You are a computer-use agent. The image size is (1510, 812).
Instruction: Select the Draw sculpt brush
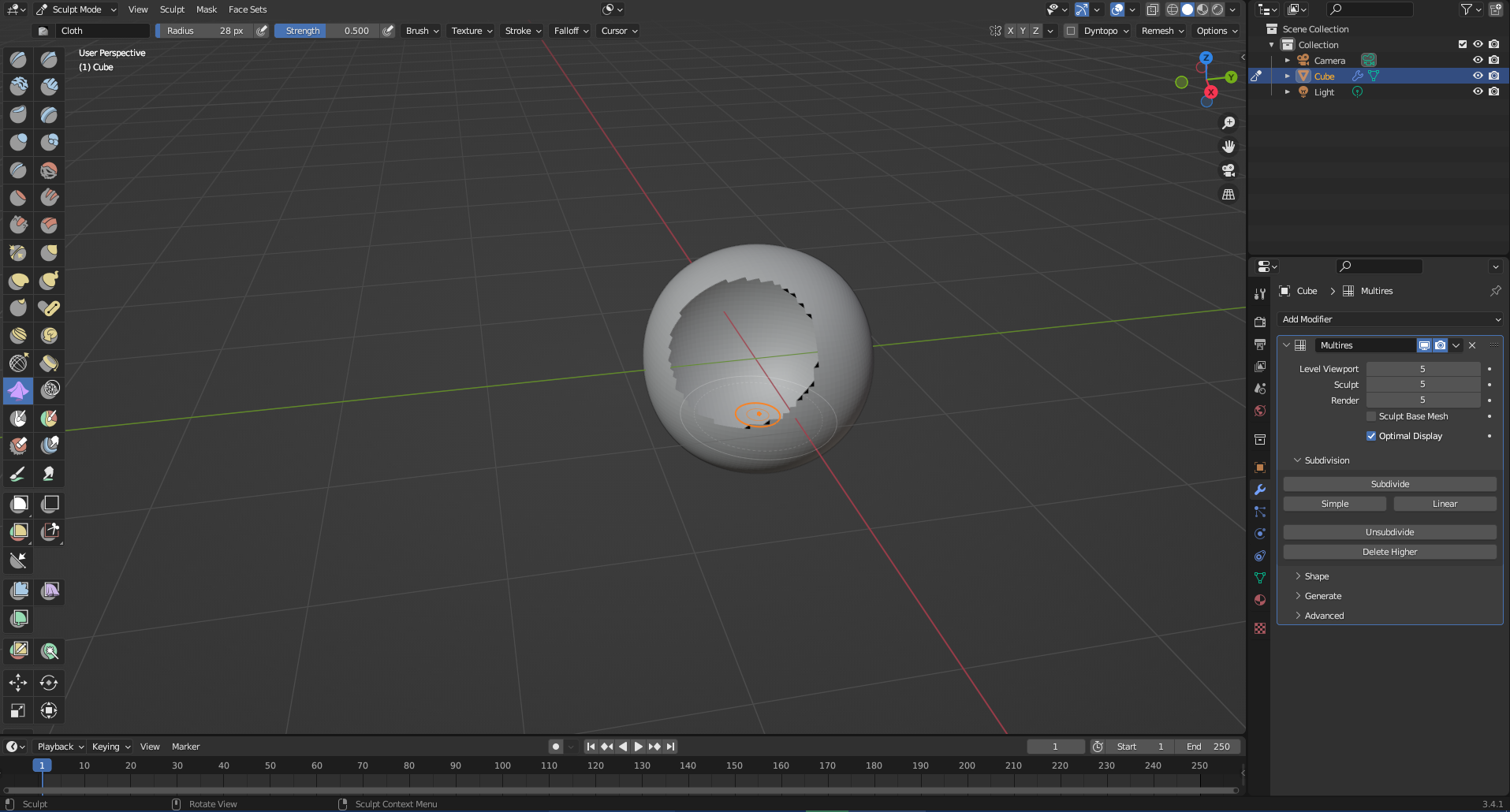tap(18, 59)
